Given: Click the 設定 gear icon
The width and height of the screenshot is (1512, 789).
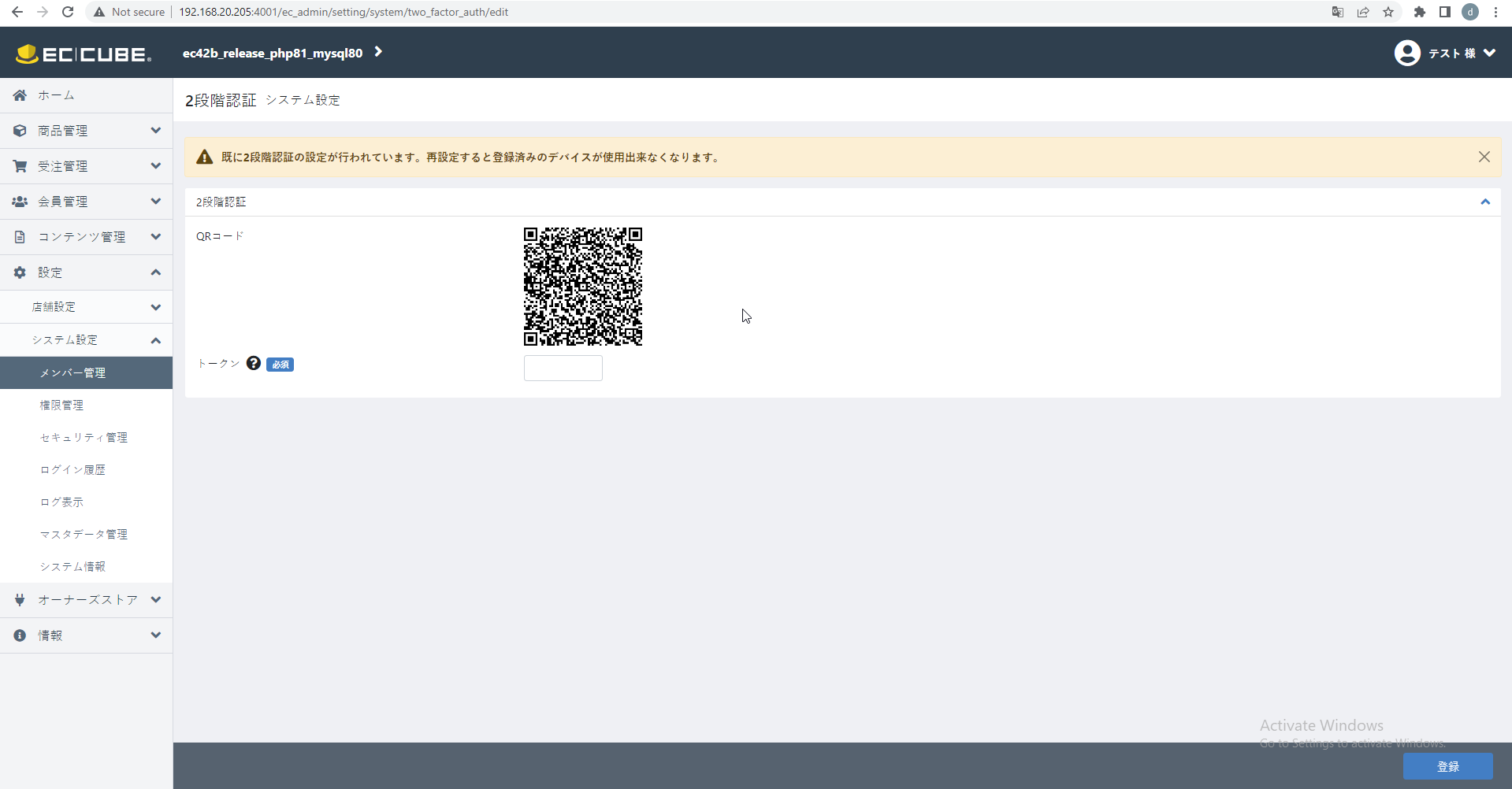Looking at the screenshot, I should pyautogui.click(x=19, y=272).
